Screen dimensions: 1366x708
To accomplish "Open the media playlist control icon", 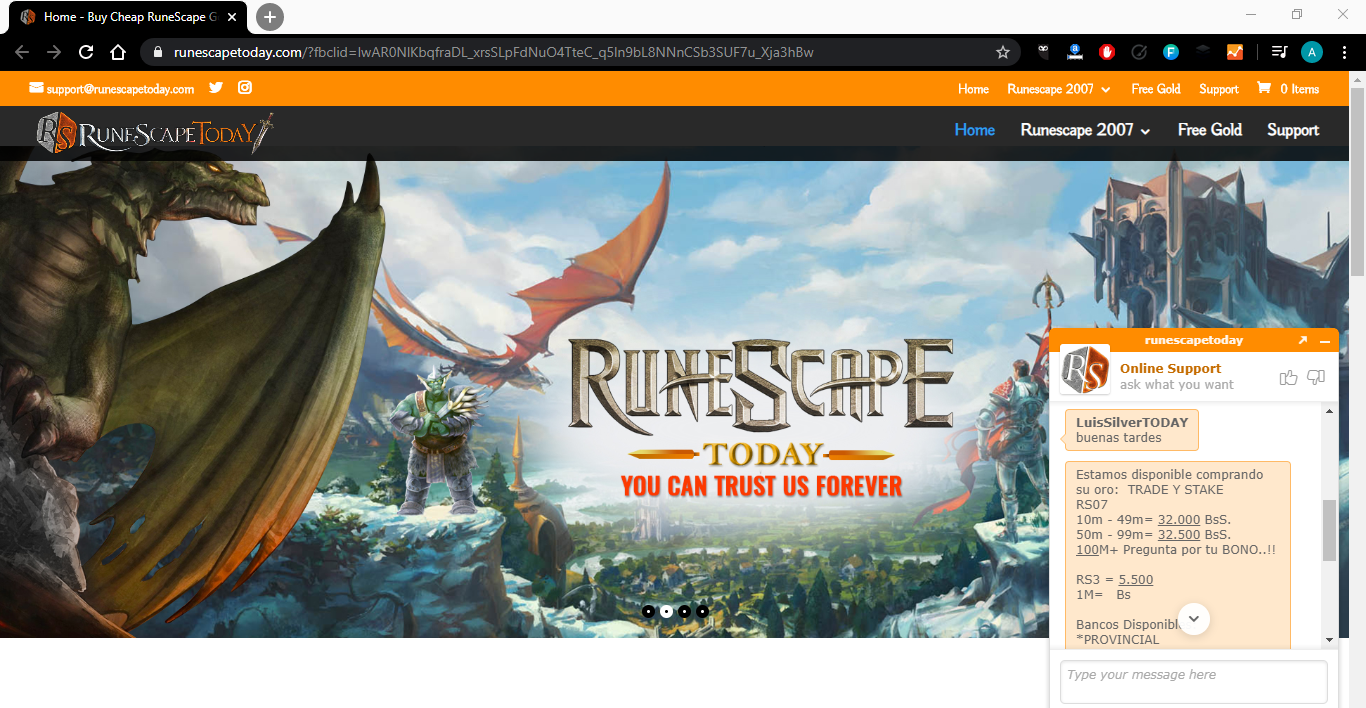I will (x=1279, y=52).
